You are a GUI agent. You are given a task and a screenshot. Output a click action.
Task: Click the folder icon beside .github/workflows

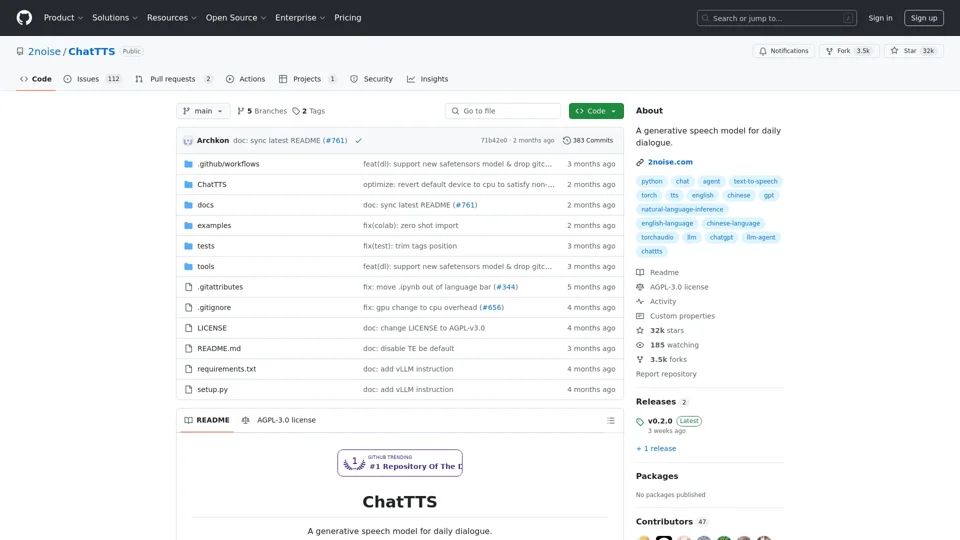click(x=189, y=164)
